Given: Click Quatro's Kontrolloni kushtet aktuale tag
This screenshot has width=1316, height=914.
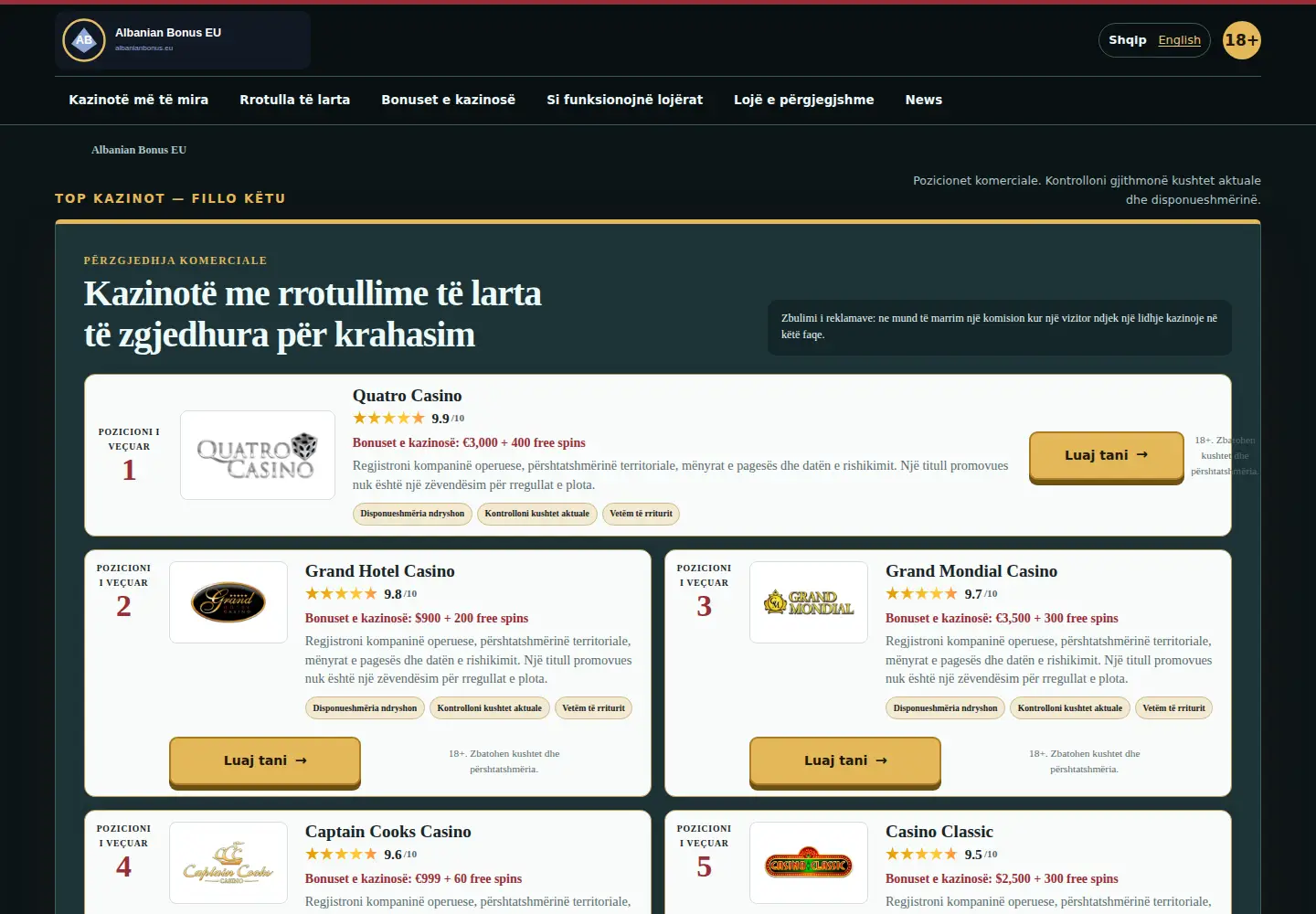Looking at the screenshot, I should coord(537,514).
